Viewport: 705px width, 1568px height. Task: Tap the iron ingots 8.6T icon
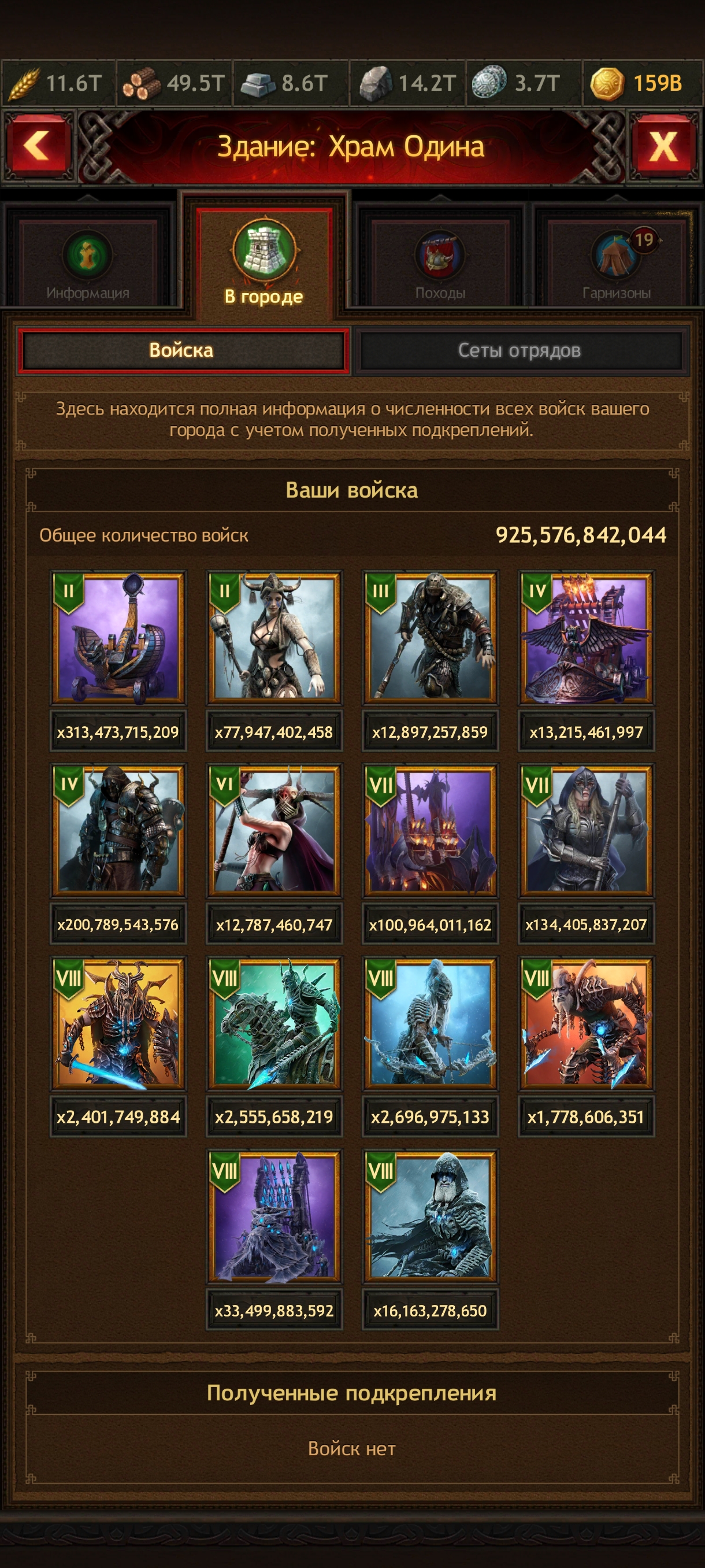pos(257,84)
